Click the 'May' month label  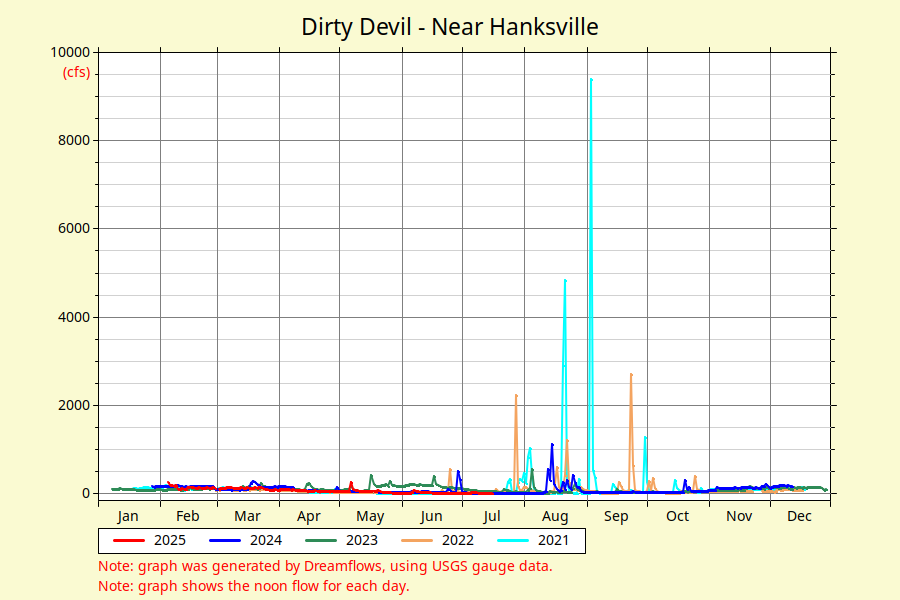tap(370, 517)
